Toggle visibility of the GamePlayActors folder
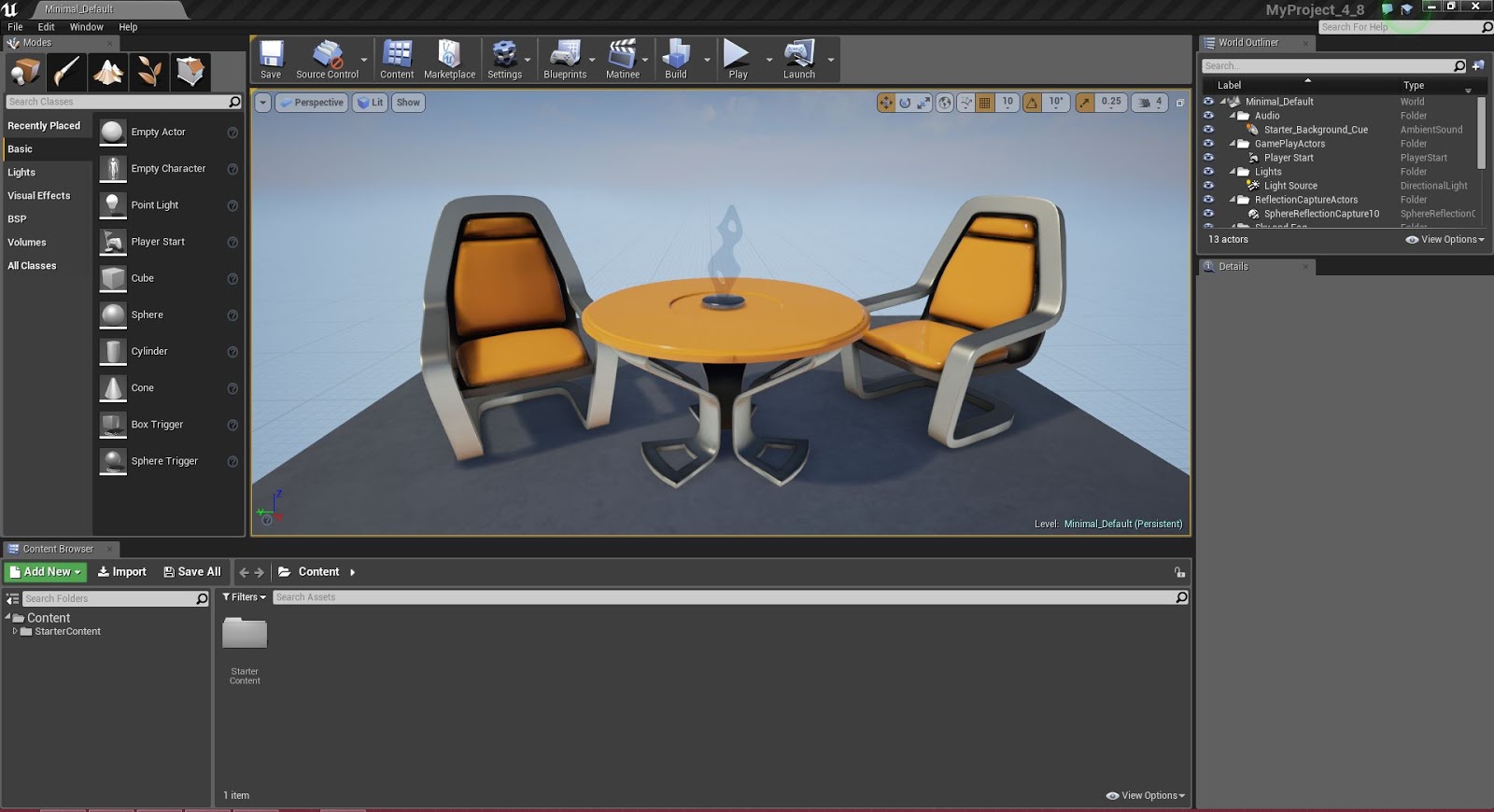The width and height of the screenshot is (1494, 812). click(1208, 144)
